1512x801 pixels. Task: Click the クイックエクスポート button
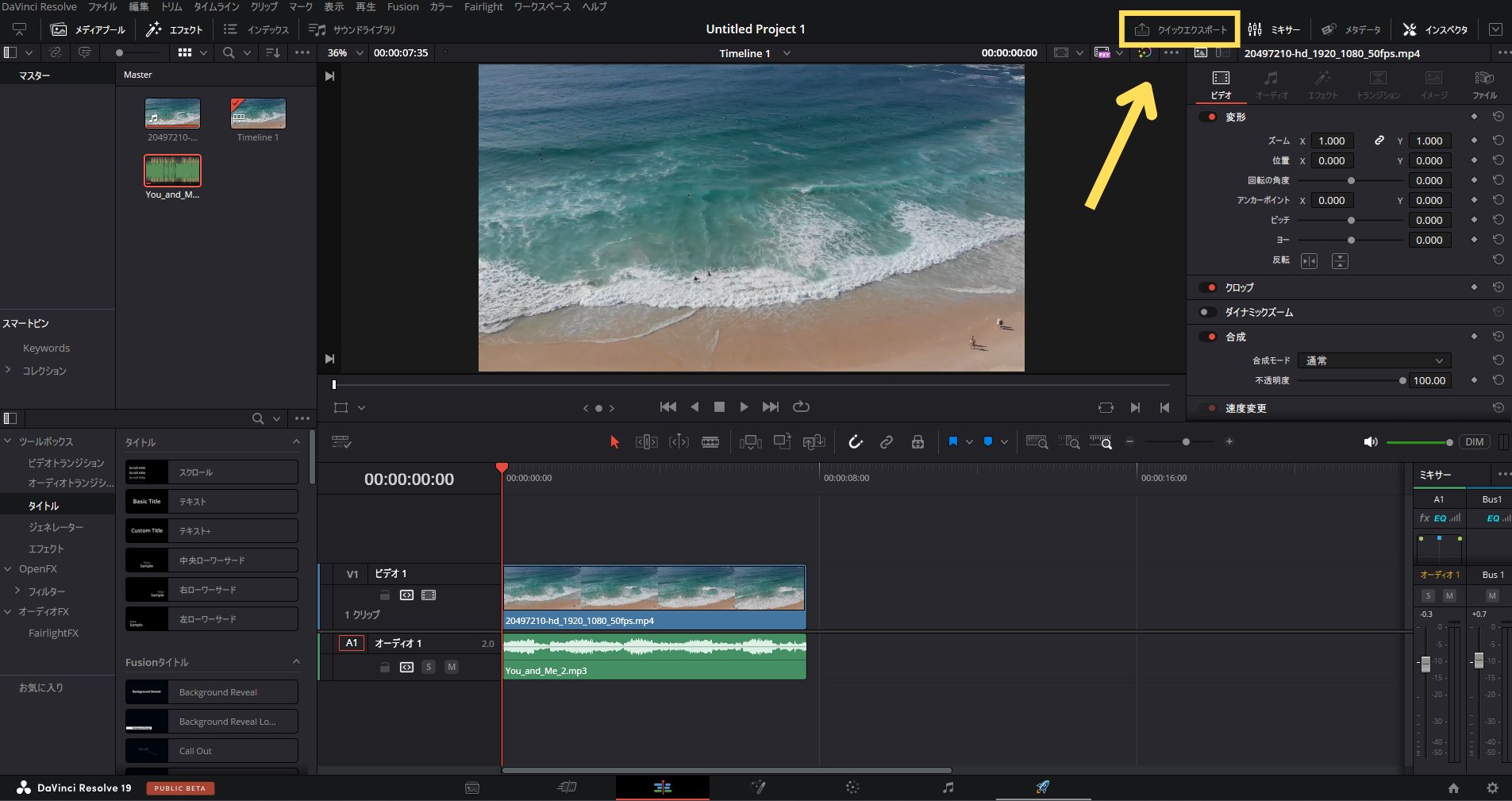coord(1179,29)
